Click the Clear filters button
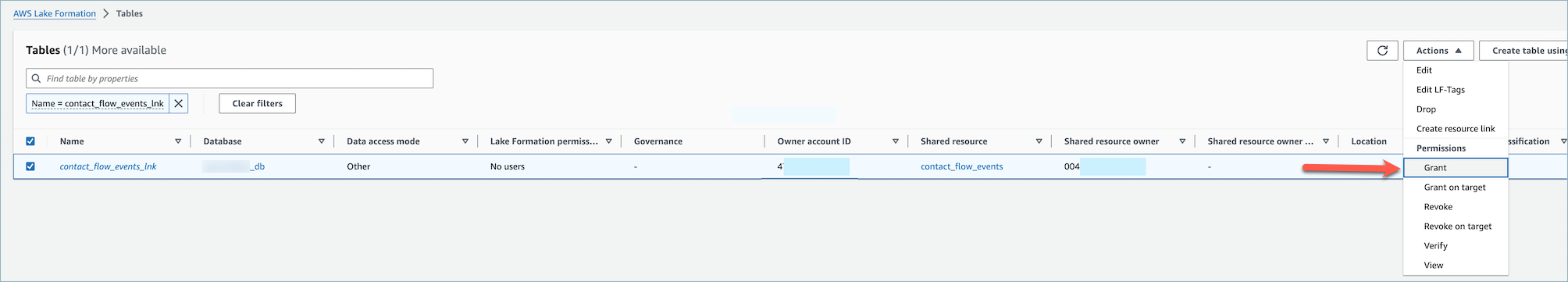This screenshot has width=1568, height=282. (x=257, y=103)
